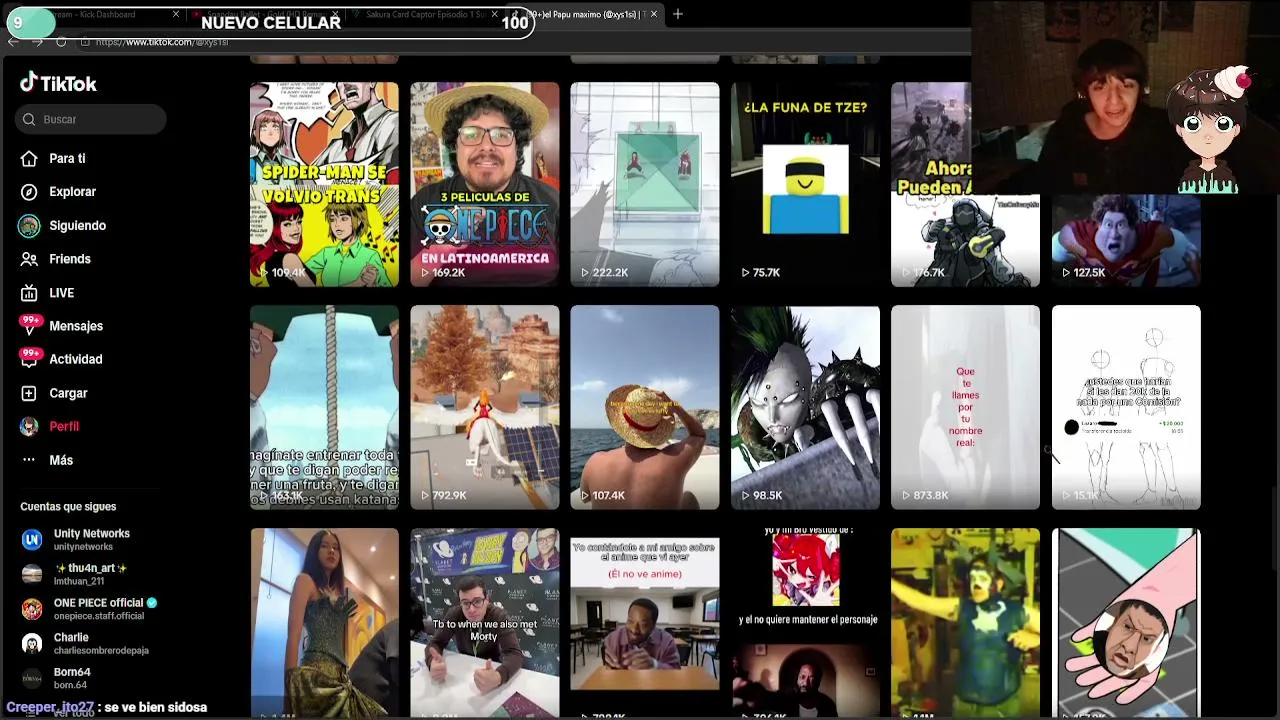Open the Explorar compass icon
Screen dimensions: 1280x720
29,192
